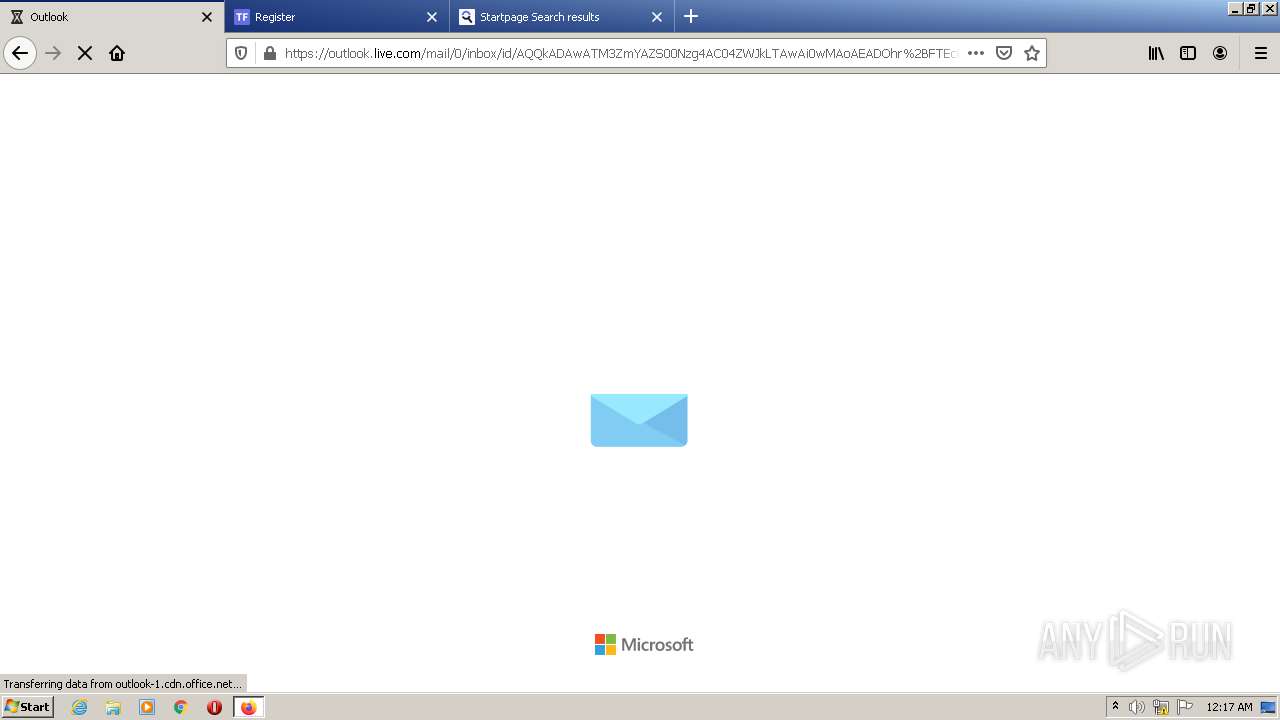The image size is (1280, 720).
Task: Bookmark this page with the star
Action: (x=1032, y=53)
